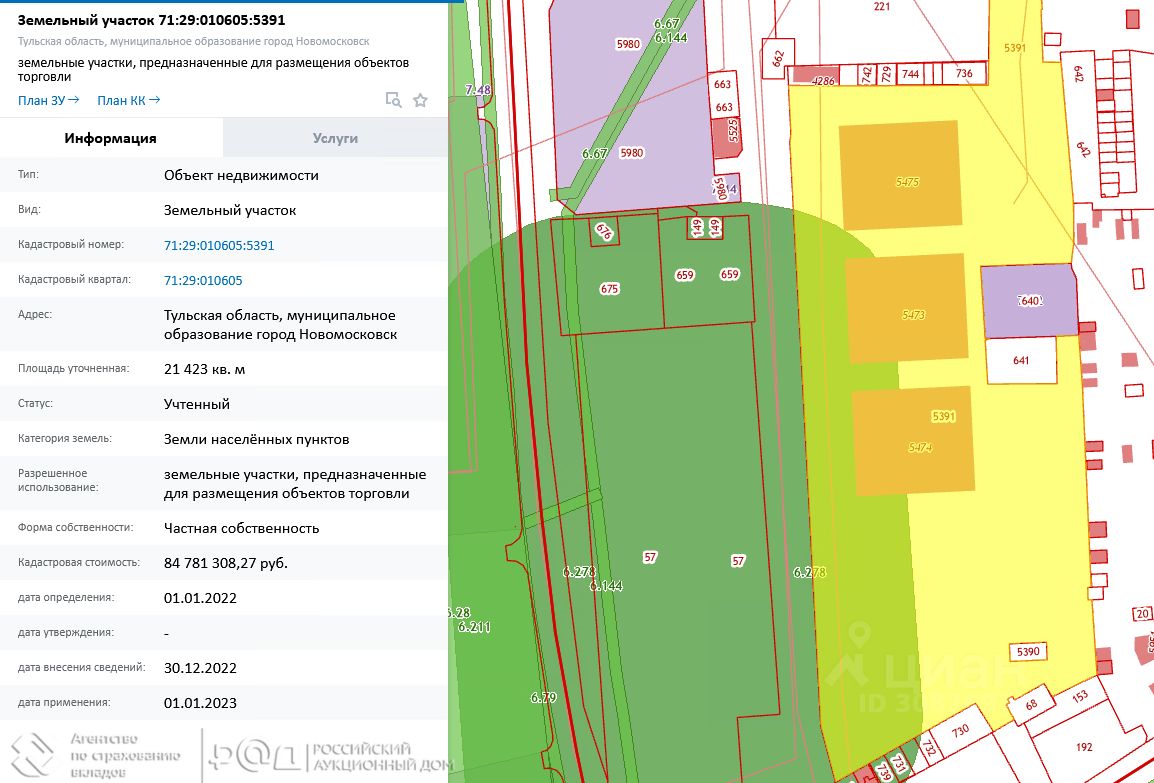Select the parcel title heading in the panel header
The width and height of the screenshot is (1154, 783).
click(152, 20)
